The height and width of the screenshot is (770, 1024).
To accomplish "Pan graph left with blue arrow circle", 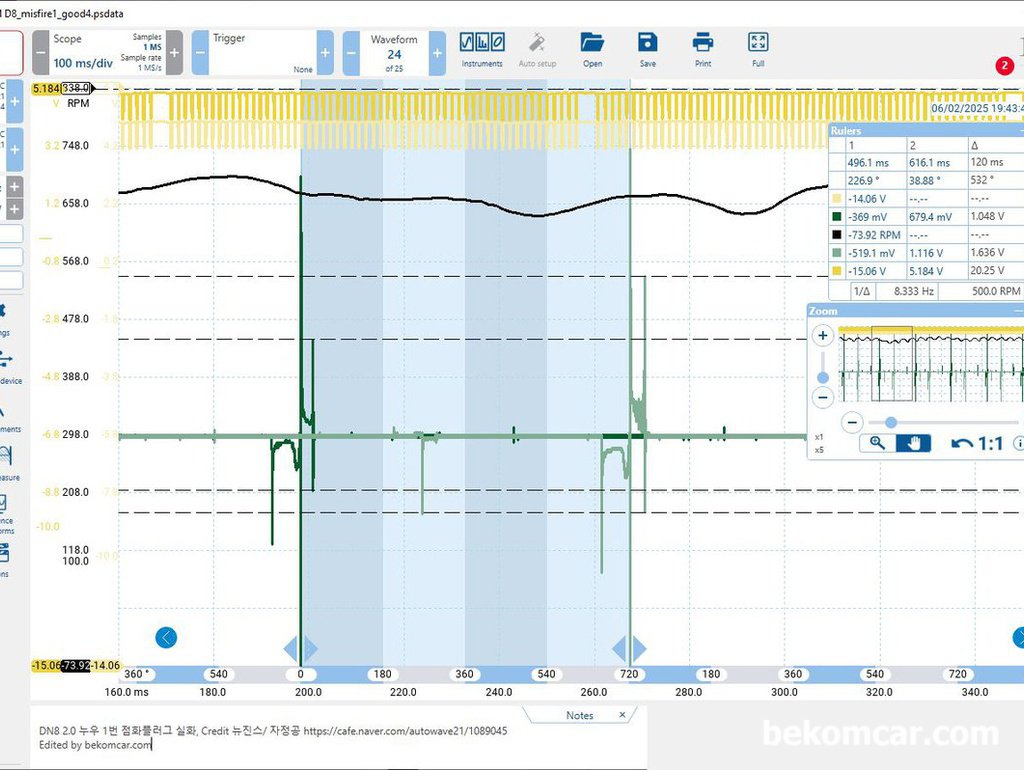I will [x=166, y=637].
